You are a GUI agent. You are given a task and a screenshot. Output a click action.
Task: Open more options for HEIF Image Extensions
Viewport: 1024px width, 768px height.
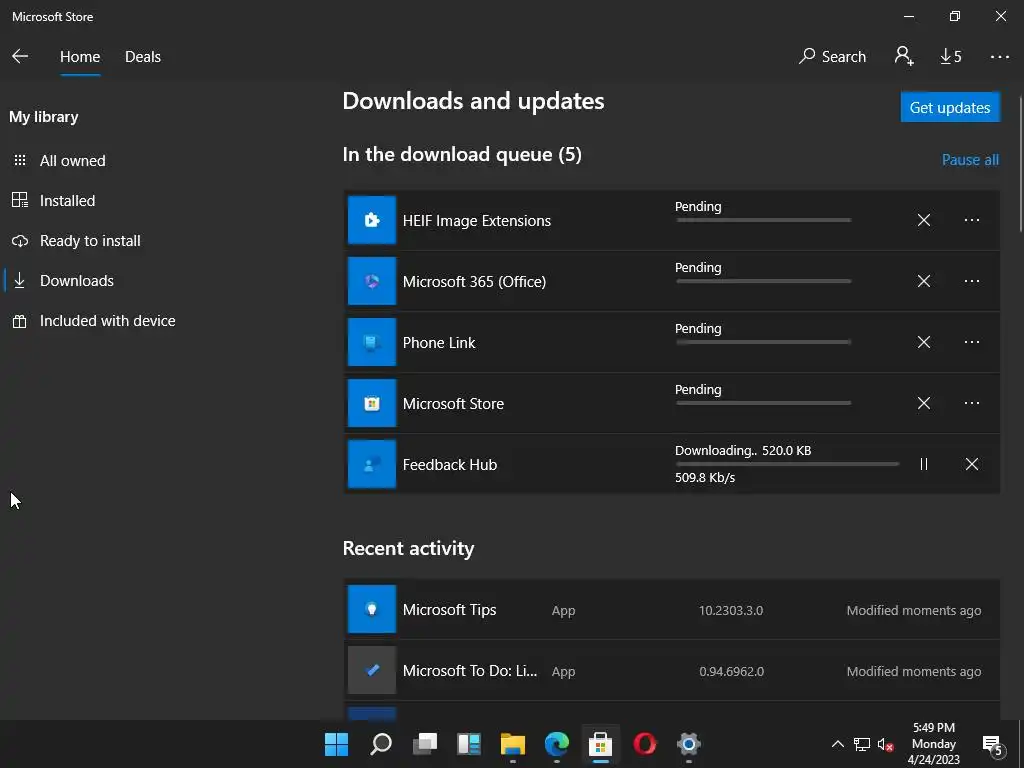pyautogui.click(x=972, y=220)
